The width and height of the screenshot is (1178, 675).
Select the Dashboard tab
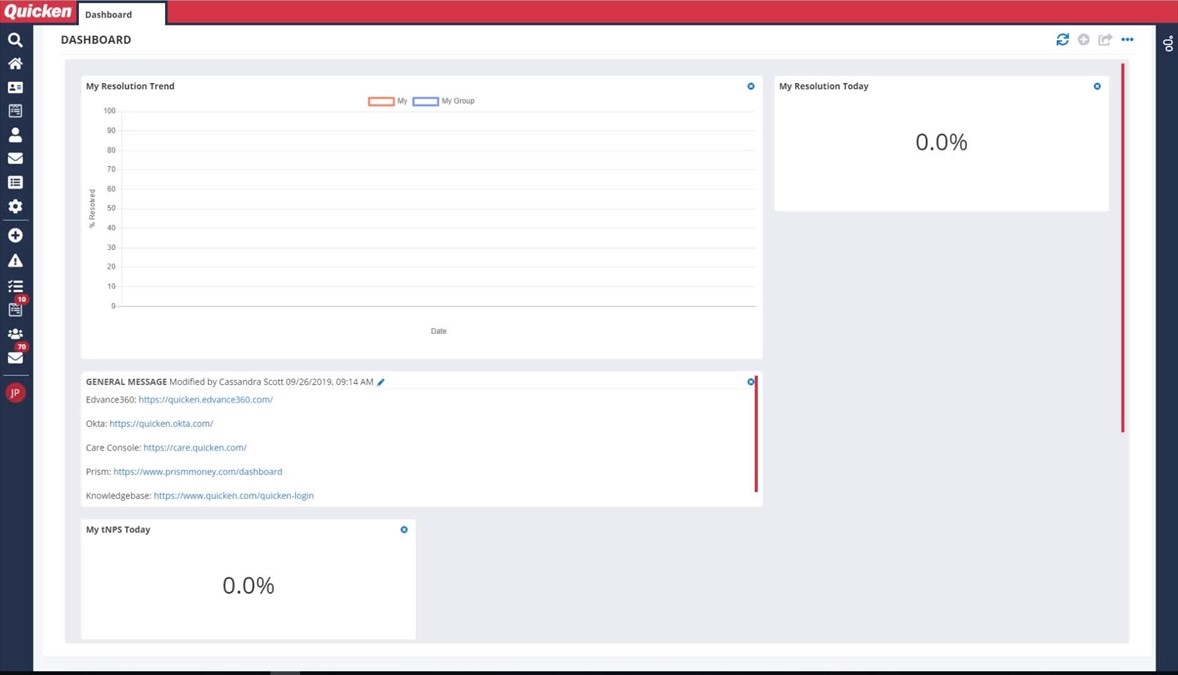point(121,14)
